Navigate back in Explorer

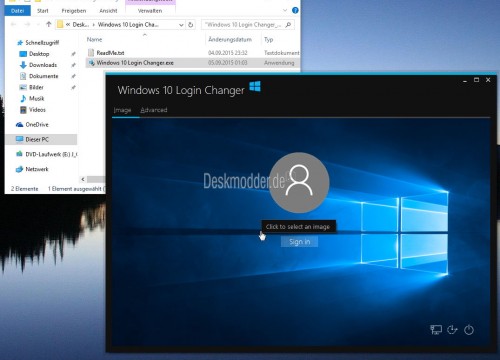point(14,24)
